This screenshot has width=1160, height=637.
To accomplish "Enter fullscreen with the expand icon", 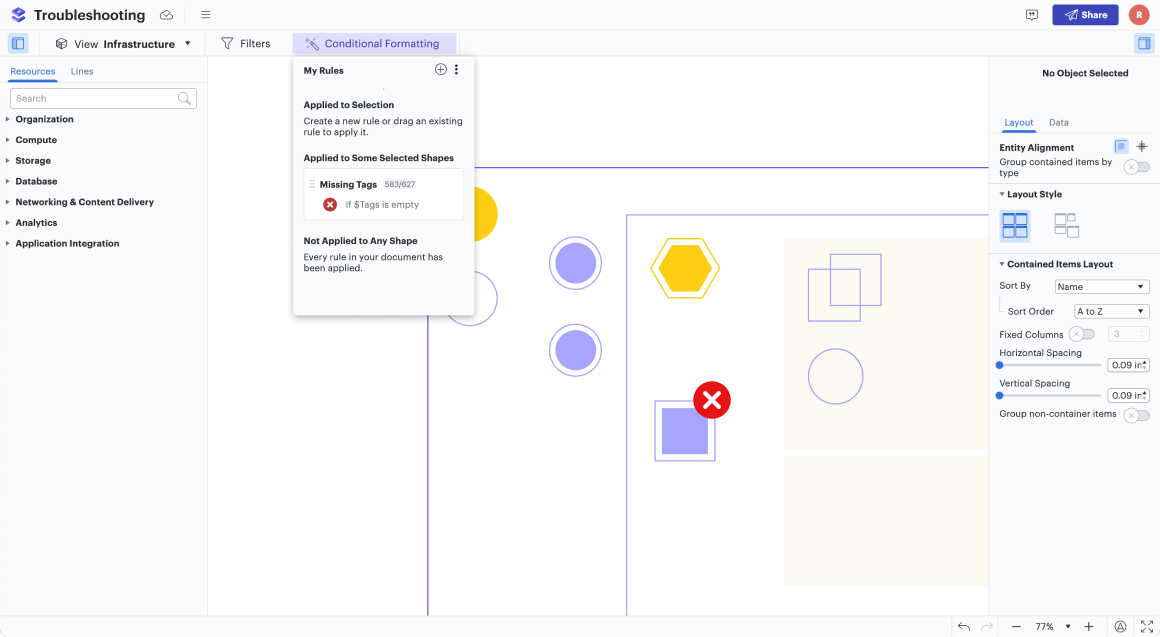I will [1146, 626].
